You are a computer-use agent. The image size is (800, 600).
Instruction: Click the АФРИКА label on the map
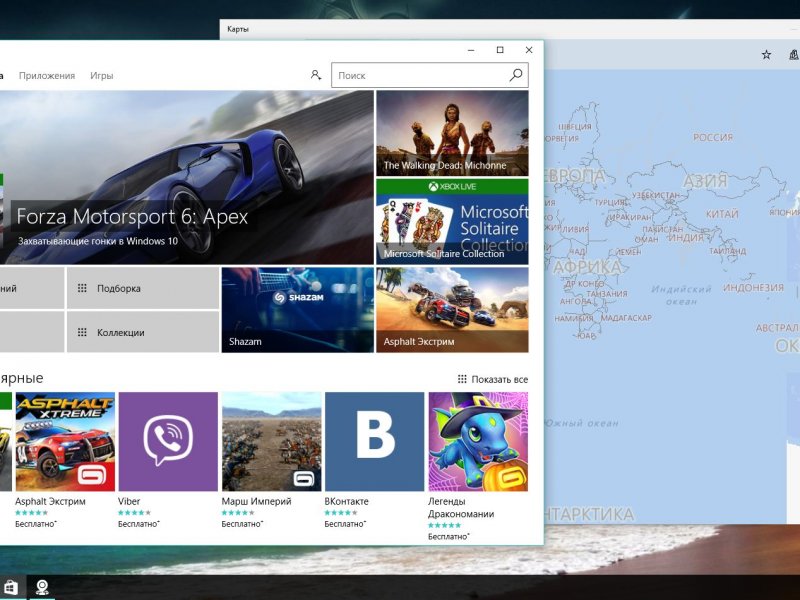[x=587, y=266]
